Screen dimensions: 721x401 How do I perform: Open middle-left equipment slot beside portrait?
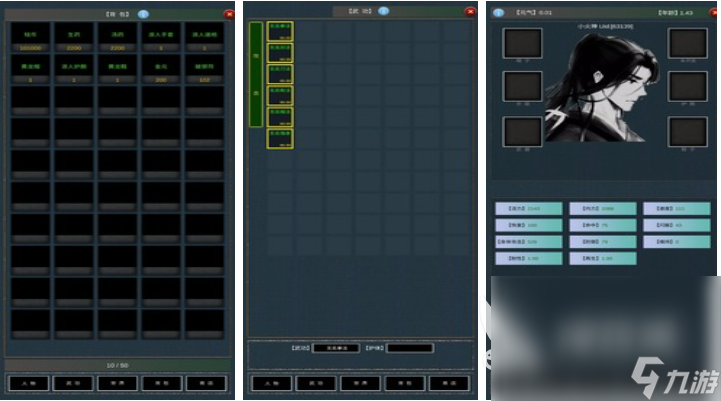point(522,86)
